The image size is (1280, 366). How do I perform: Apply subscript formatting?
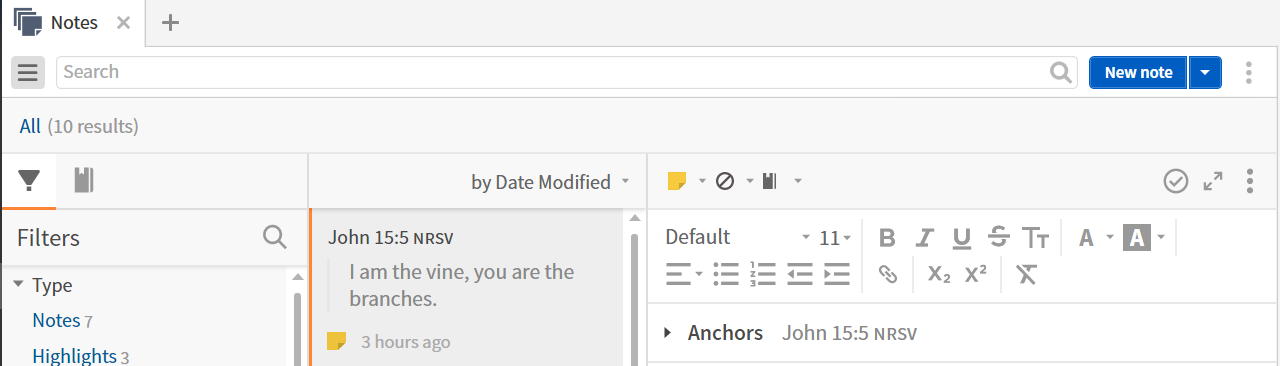pos(939,274)
